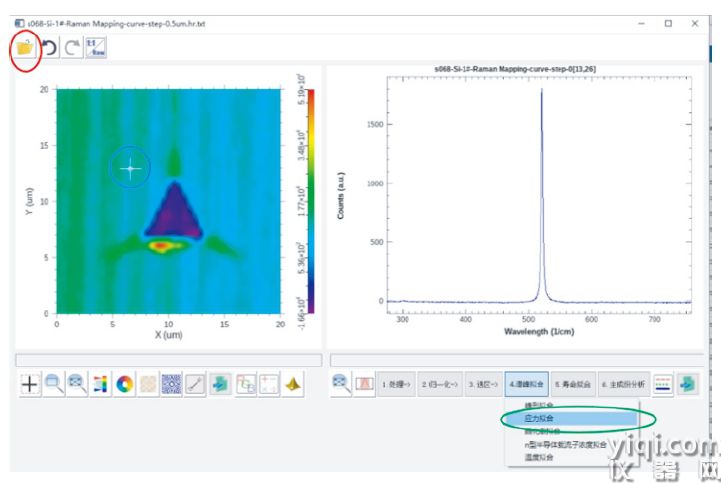721x483 pixels.
Task: Open the color wheel palette
Action: pyautogui.click(x=124, y=384)
